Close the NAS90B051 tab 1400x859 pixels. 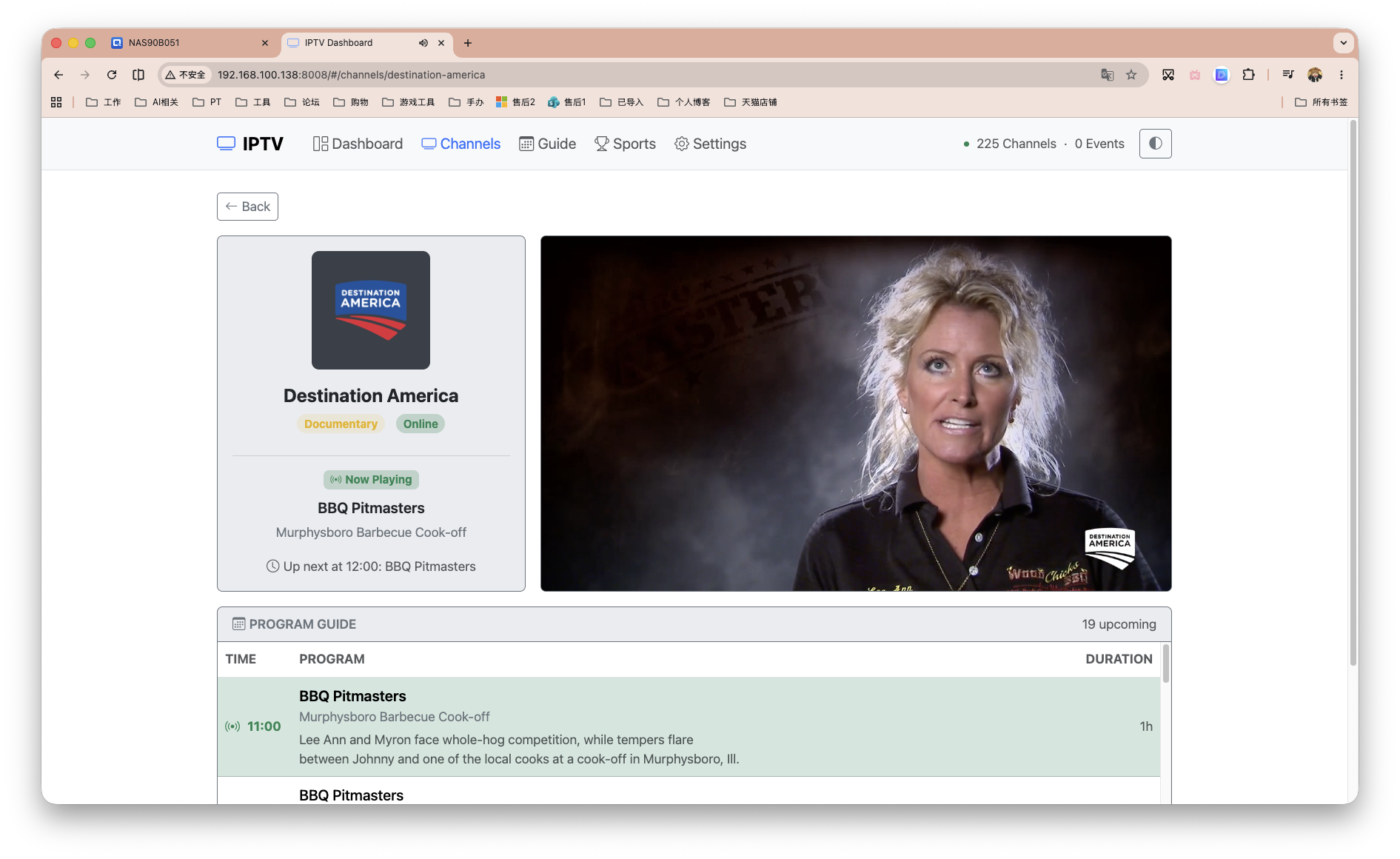click(265, 43)
